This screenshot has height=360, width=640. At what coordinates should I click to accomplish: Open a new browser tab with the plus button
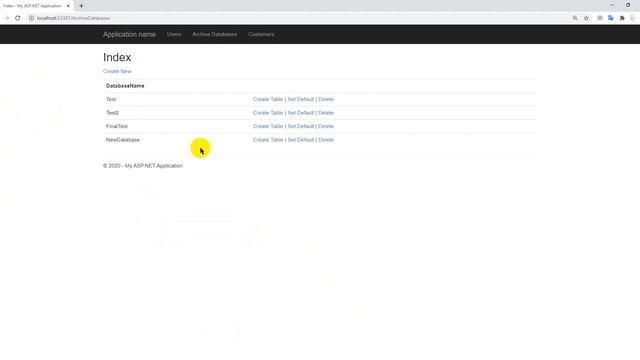pyautogui.click(x=81, y=6)
